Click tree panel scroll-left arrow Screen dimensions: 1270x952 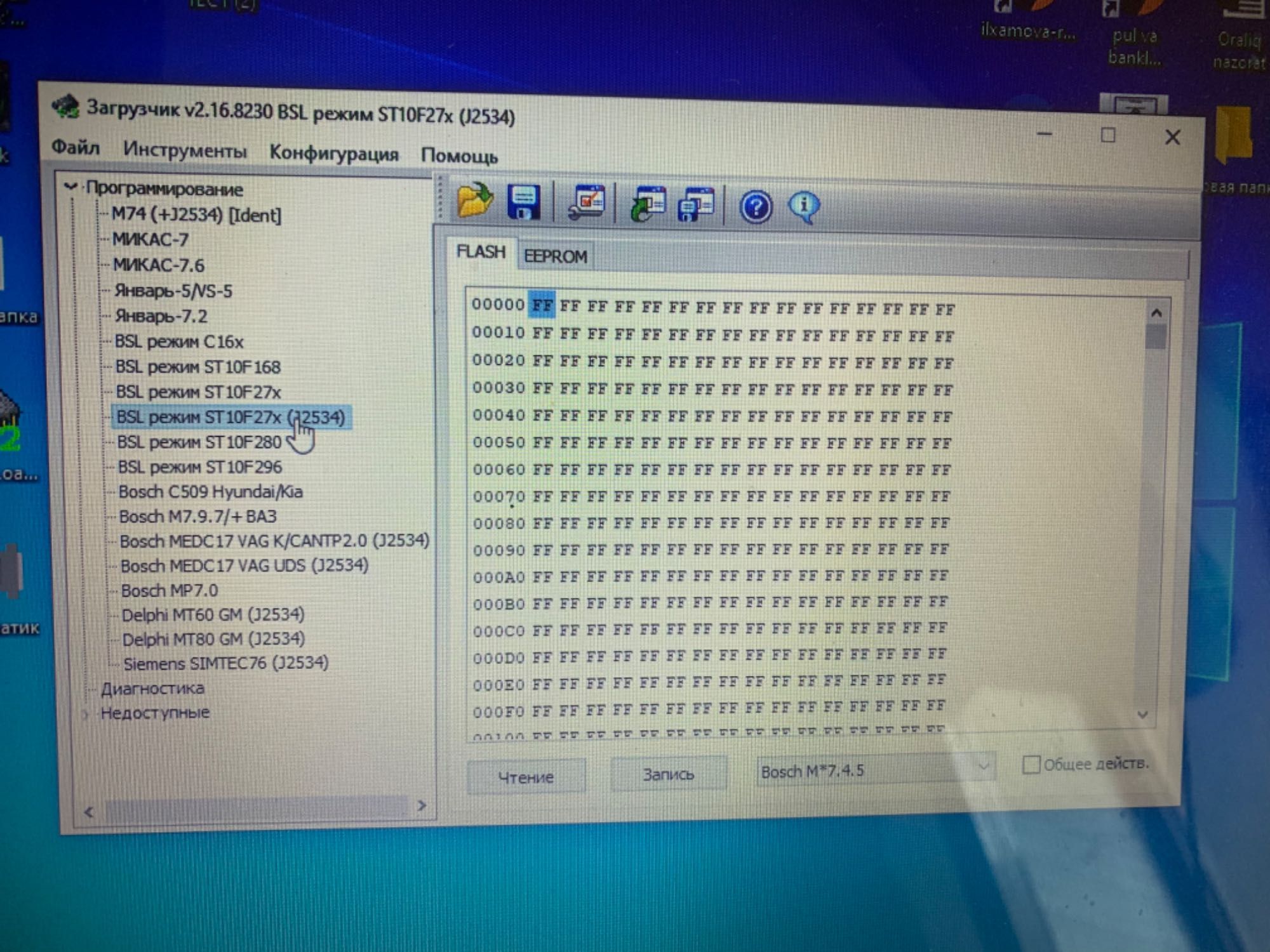coord(88,812)
